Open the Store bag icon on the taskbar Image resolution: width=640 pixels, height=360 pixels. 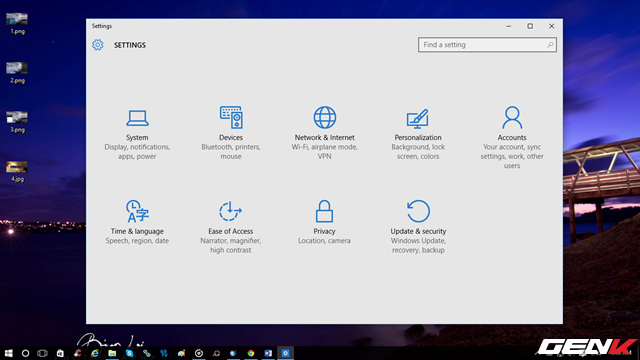point(60,353)
